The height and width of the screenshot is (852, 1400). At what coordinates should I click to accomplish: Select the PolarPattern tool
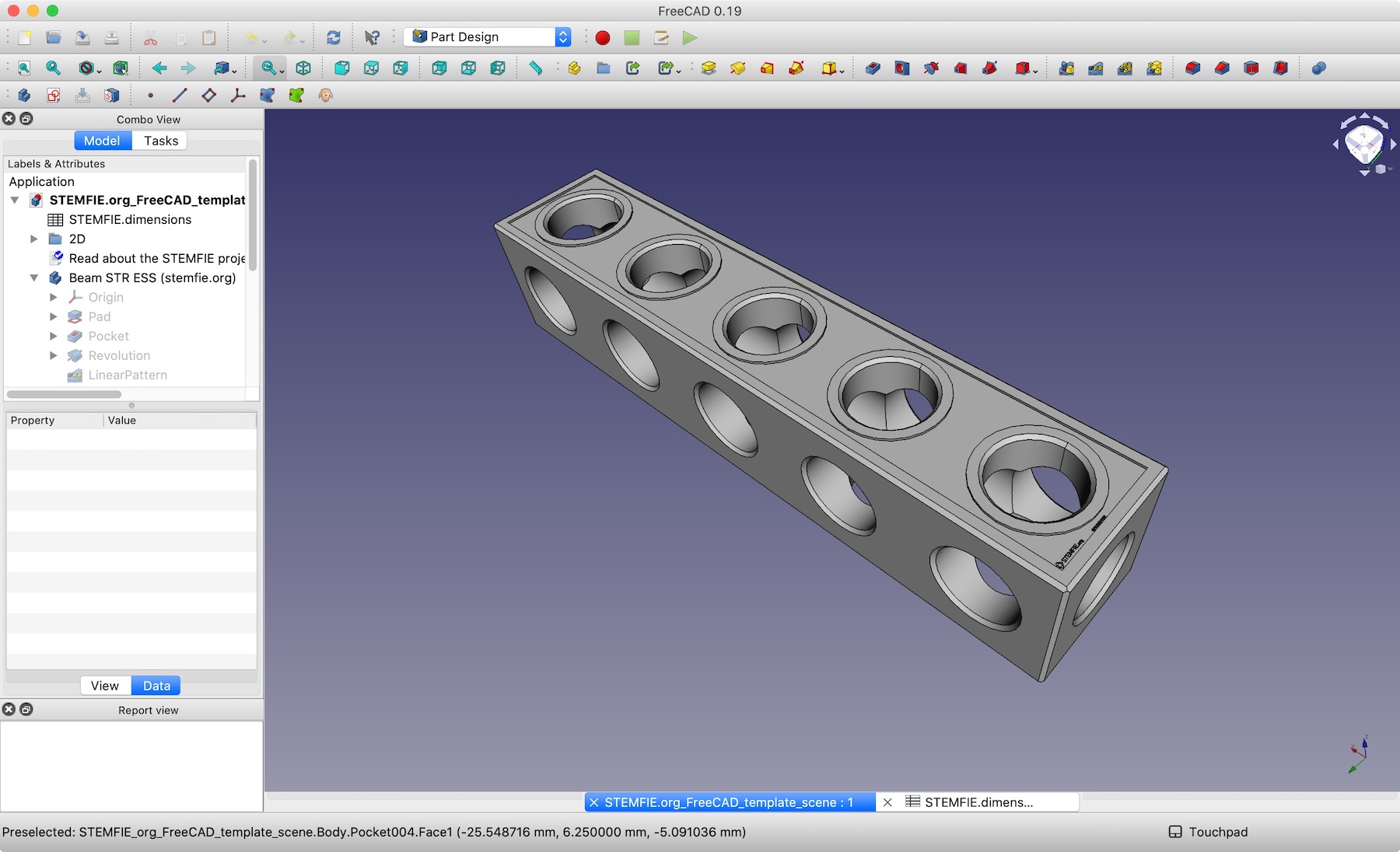point(1125,68)
